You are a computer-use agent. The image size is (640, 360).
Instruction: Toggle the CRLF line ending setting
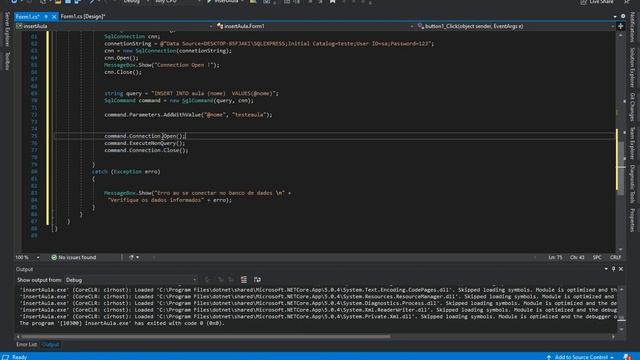tap(615, 258)
